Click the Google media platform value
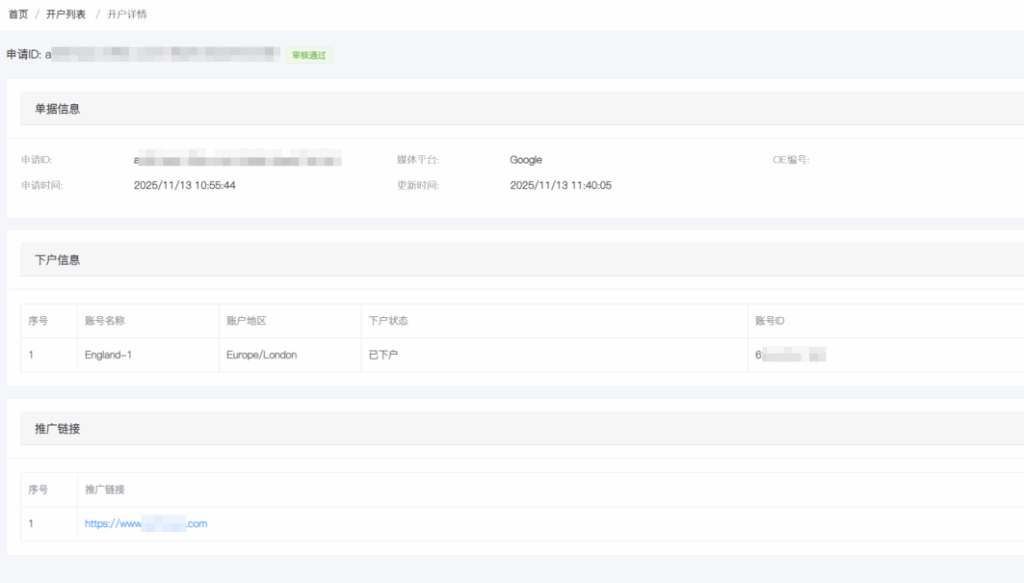The width and height of the screenshot is (1024, 583). (526, 160)
